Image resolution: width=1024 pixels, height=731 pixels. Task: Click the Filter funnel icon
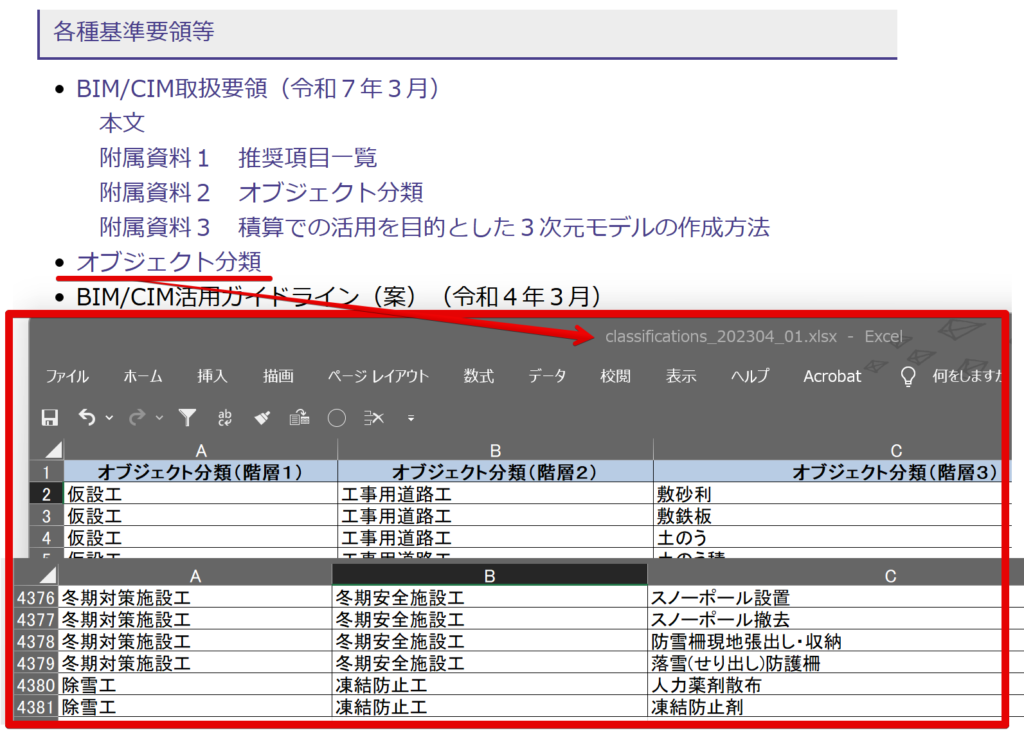pyautogui.click(x=187, y=418)
